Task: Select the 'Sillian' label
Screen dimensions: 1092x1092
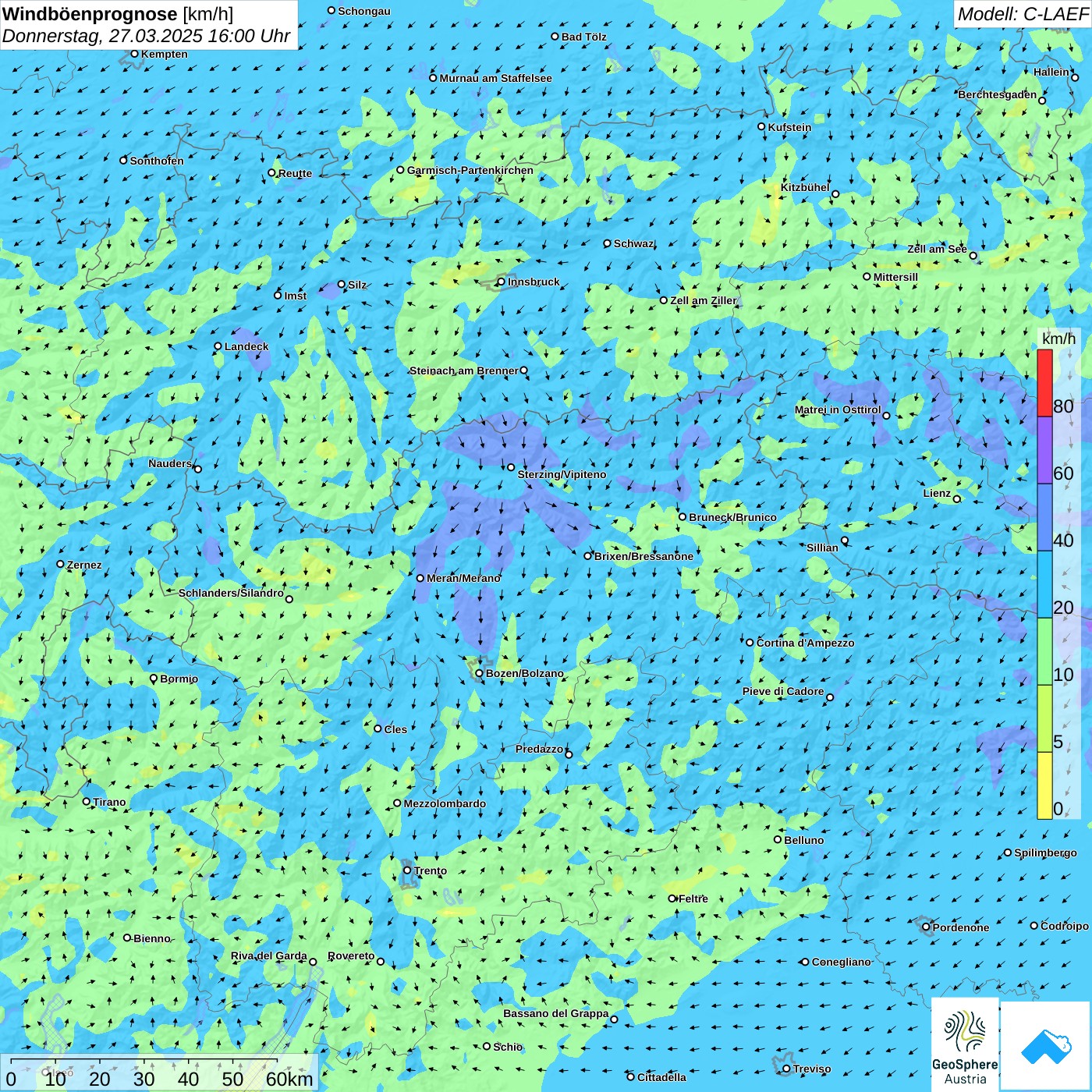Action: pyautogui.click(x=822, y=548)
